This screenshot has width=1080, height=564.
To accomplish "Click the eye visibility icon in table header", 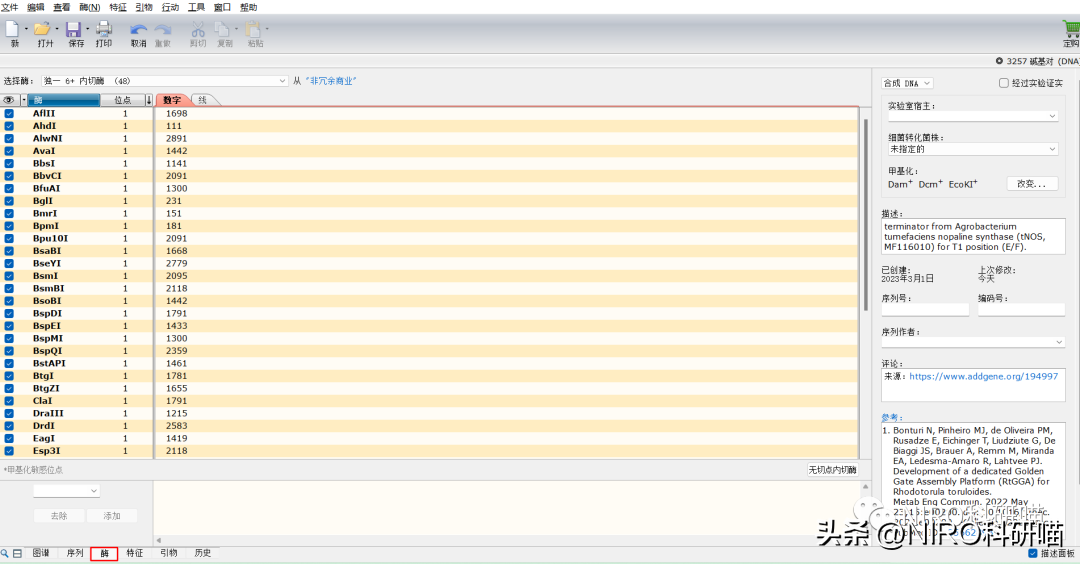I will pyautogui.click(x=8, y=100).
